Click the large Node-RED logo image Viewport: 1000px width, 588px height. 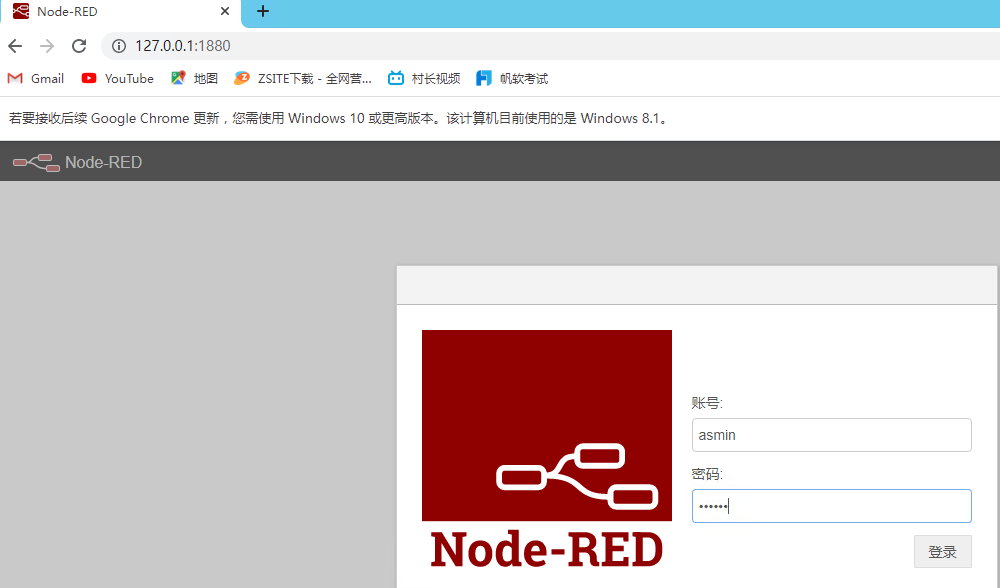[x=547, y=450]
